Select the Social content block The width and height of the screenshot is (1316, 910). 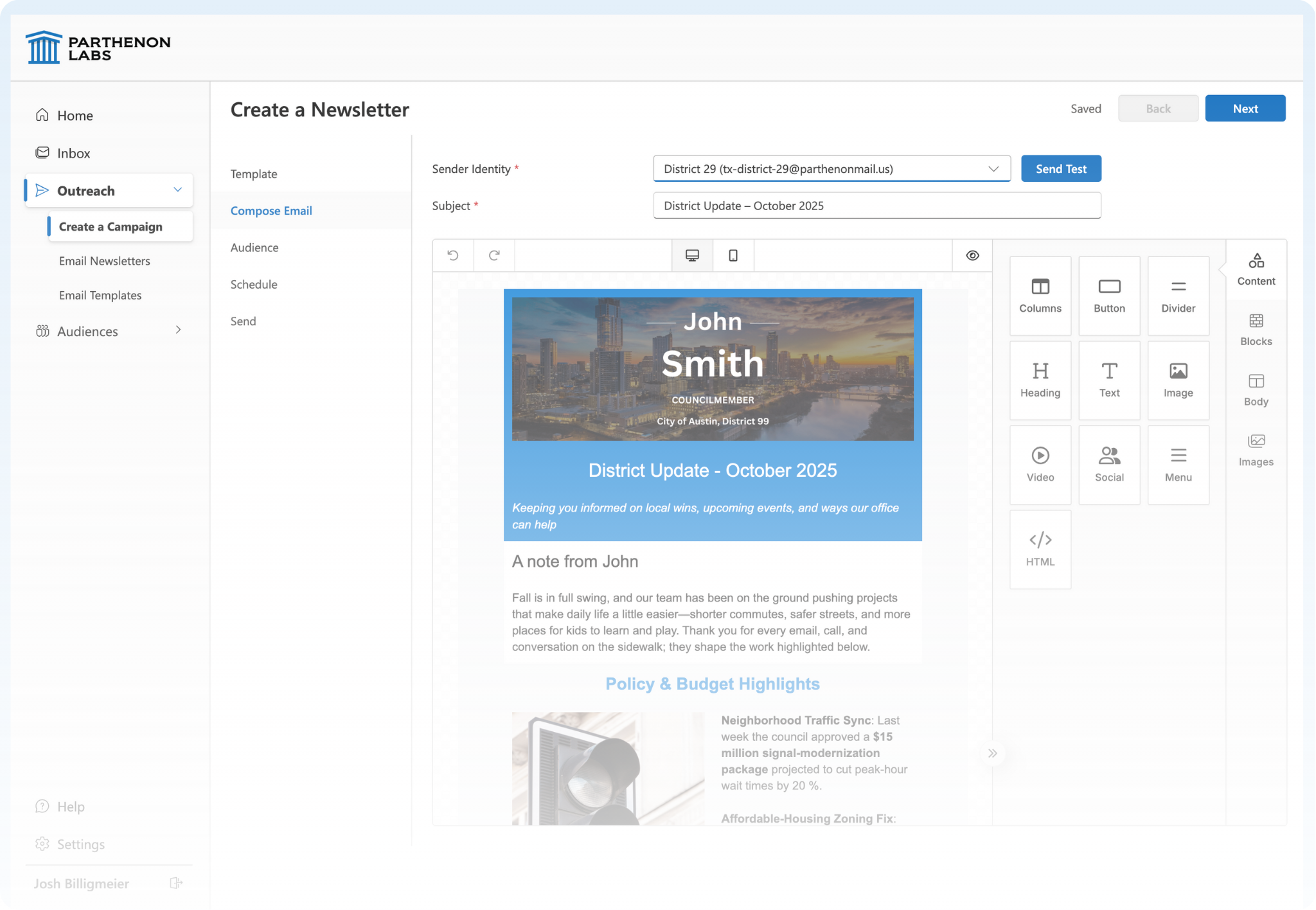1109,465
